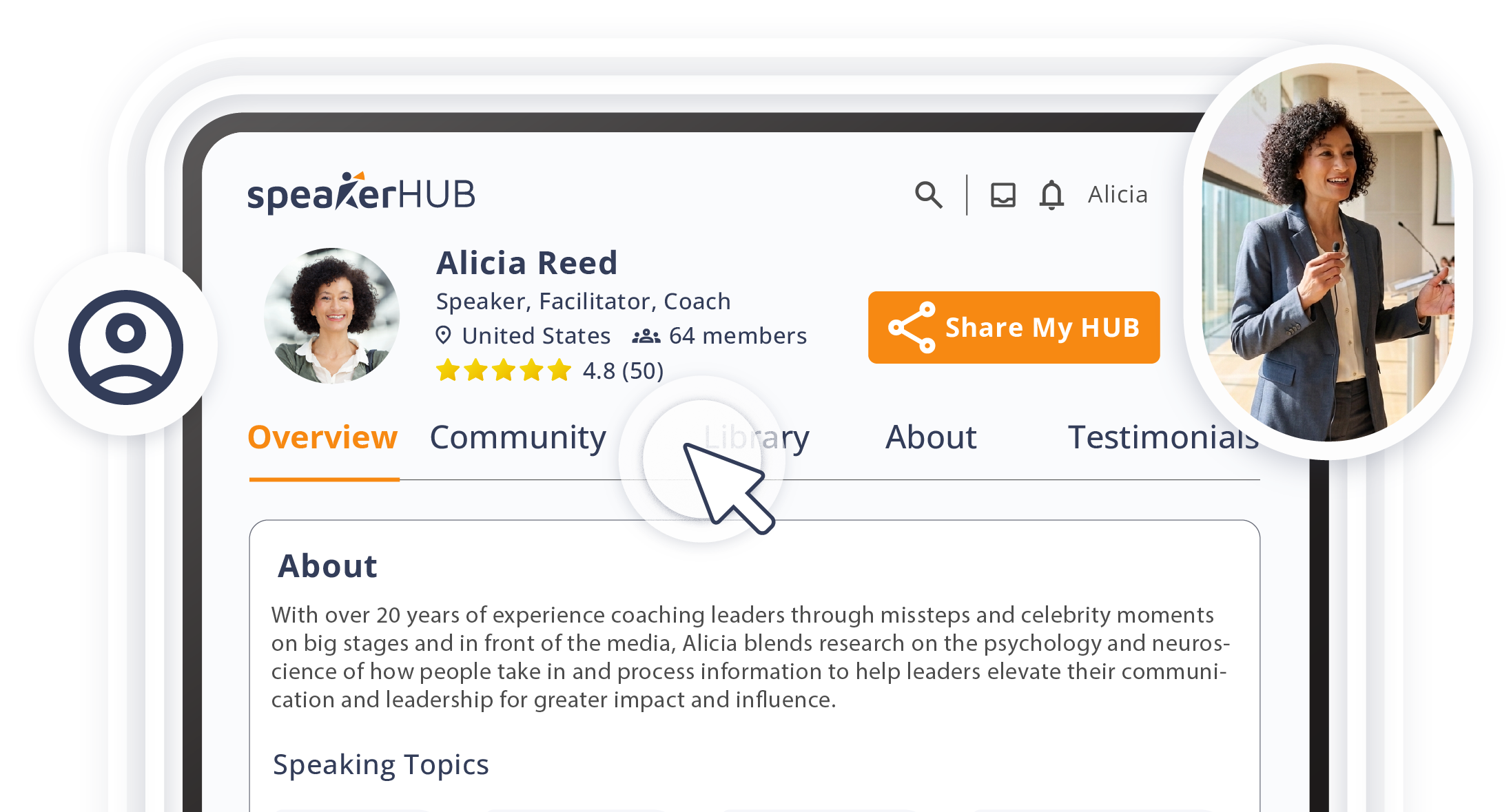Open the notifications bell
The width and height of the screenshot is (1511, 812).
pyautogui.click(x=1051, y=195)
